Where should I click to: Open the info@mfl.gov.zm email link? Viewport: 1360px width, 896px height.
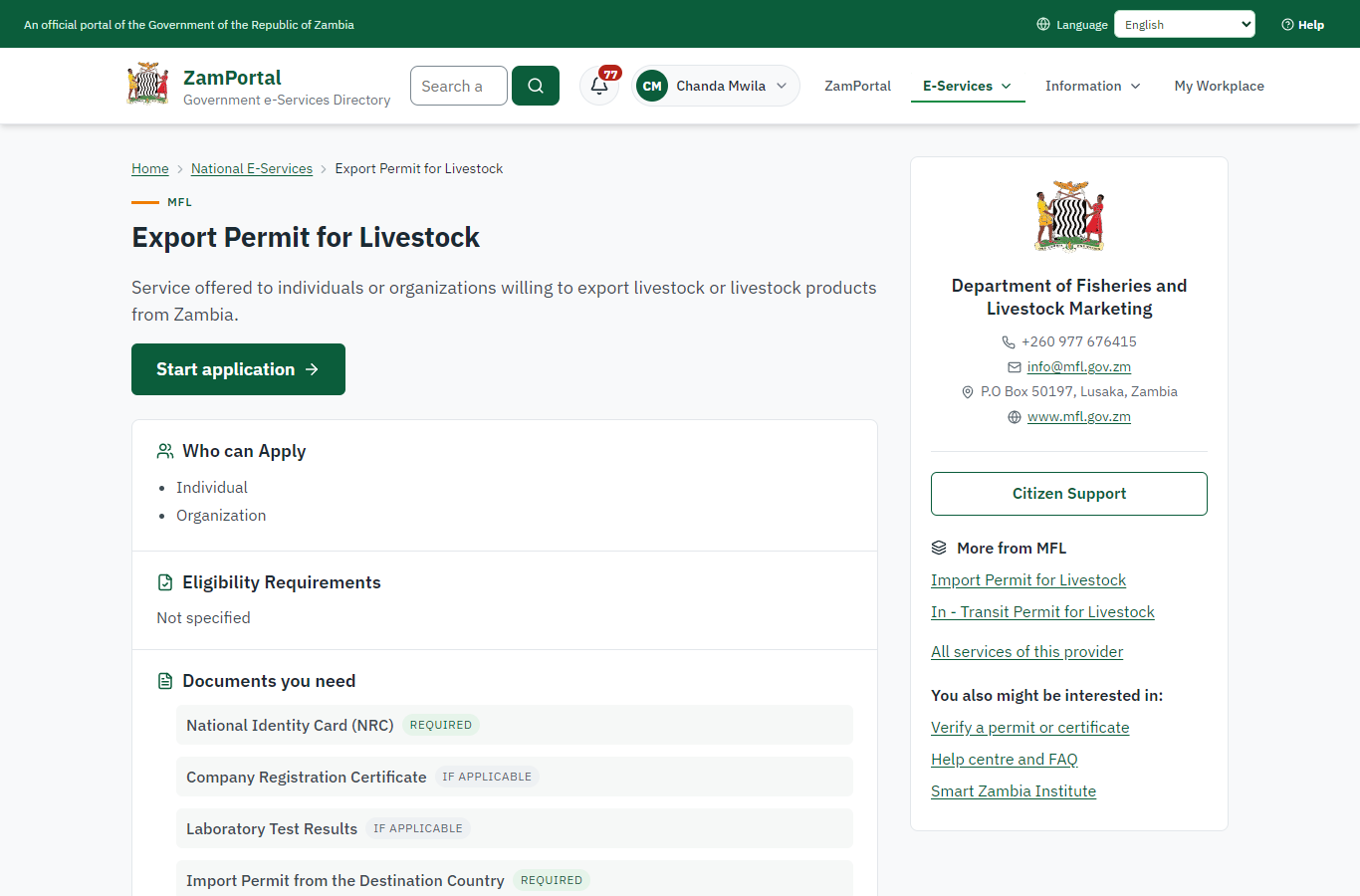pyautogui.click(x=1079, y=367)
